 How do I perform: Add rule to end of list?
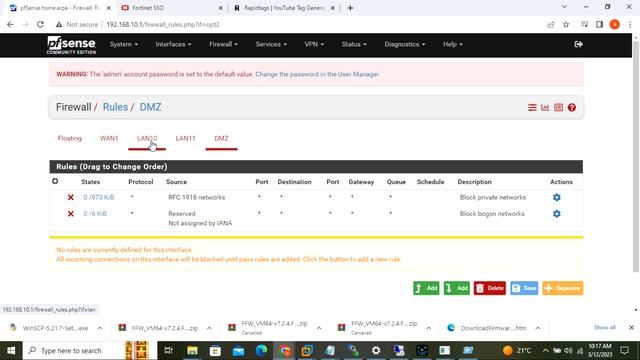[457, 288]
